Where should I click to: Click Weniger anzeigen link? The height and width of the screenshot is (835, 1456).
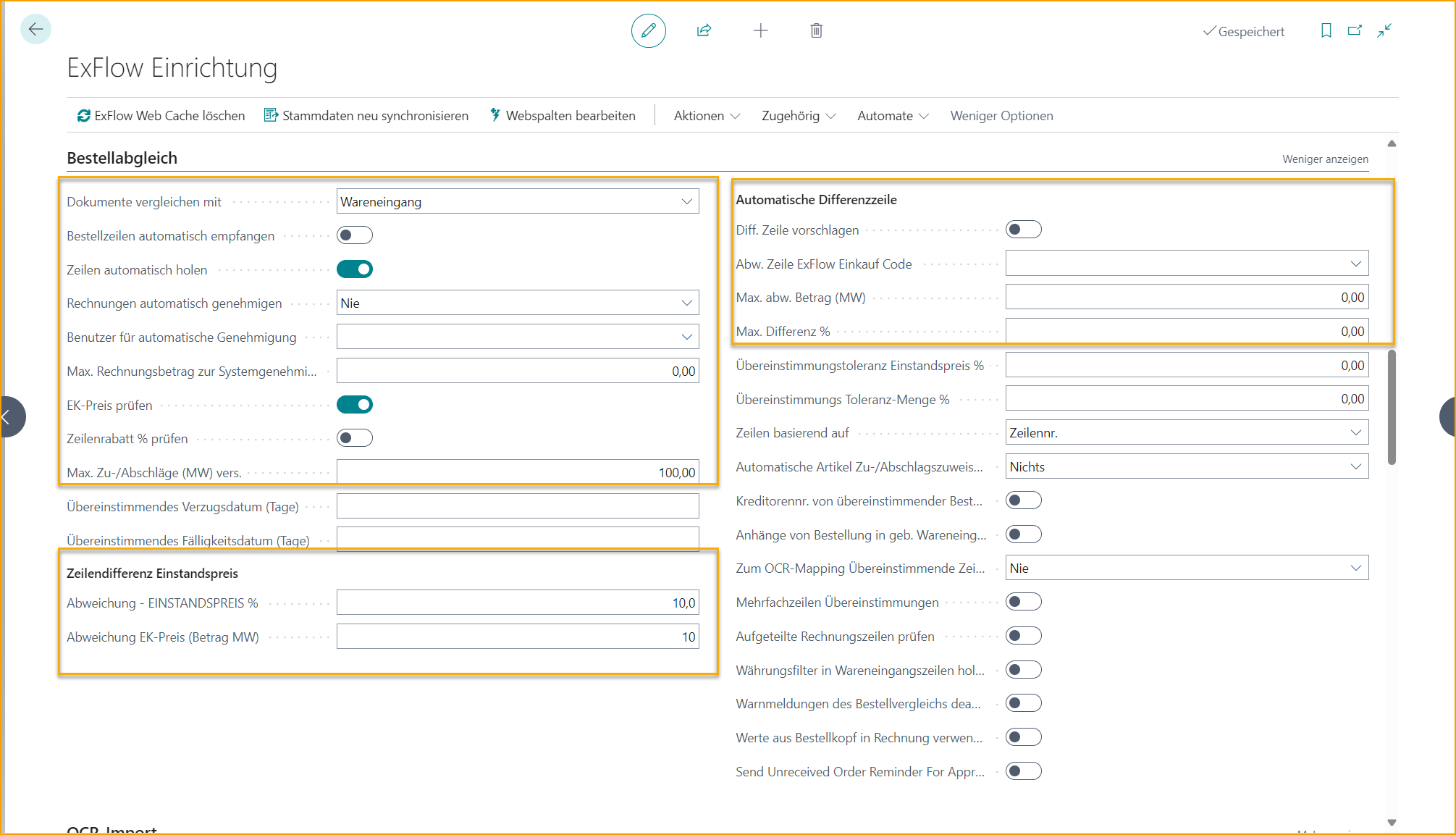[1325, 159]
